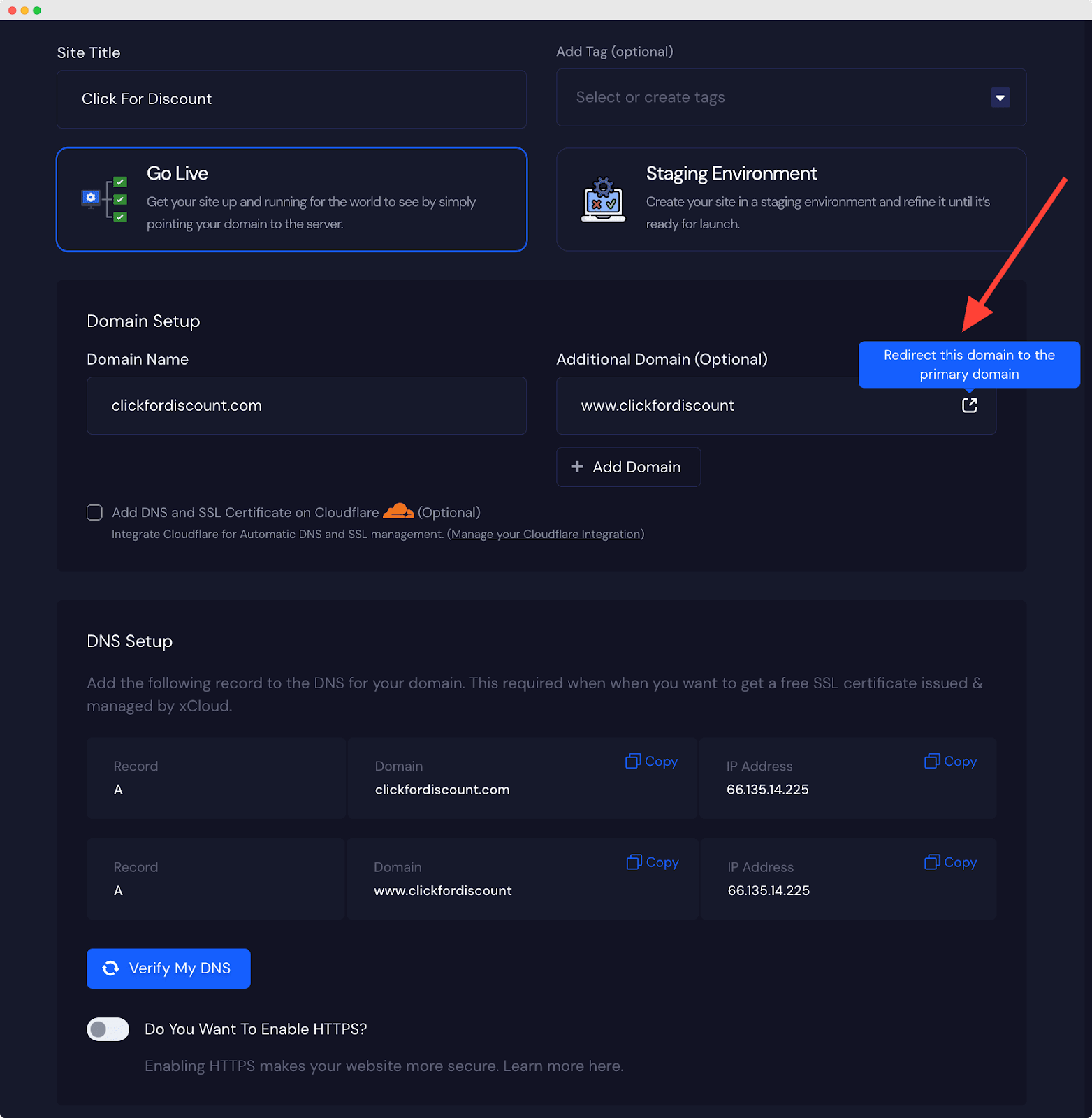Open the Select or create tags field
The image size is (1092, 1118).
coord(769,98)
